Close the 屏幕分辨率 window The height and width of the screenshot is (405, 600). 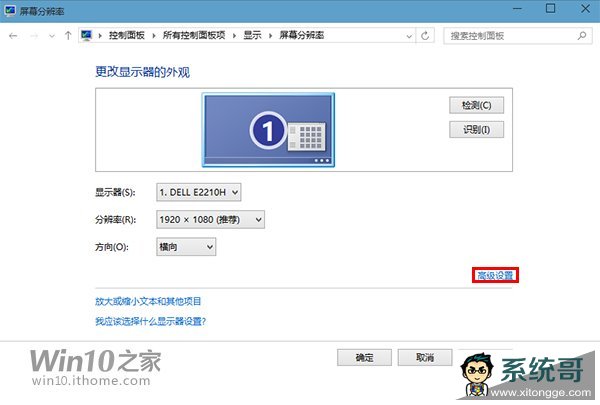(585, 8)
